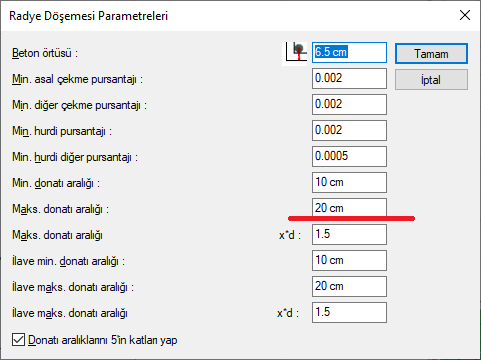Edit İlave maks. donatı aralığı x*d value

tap(349, 312)
